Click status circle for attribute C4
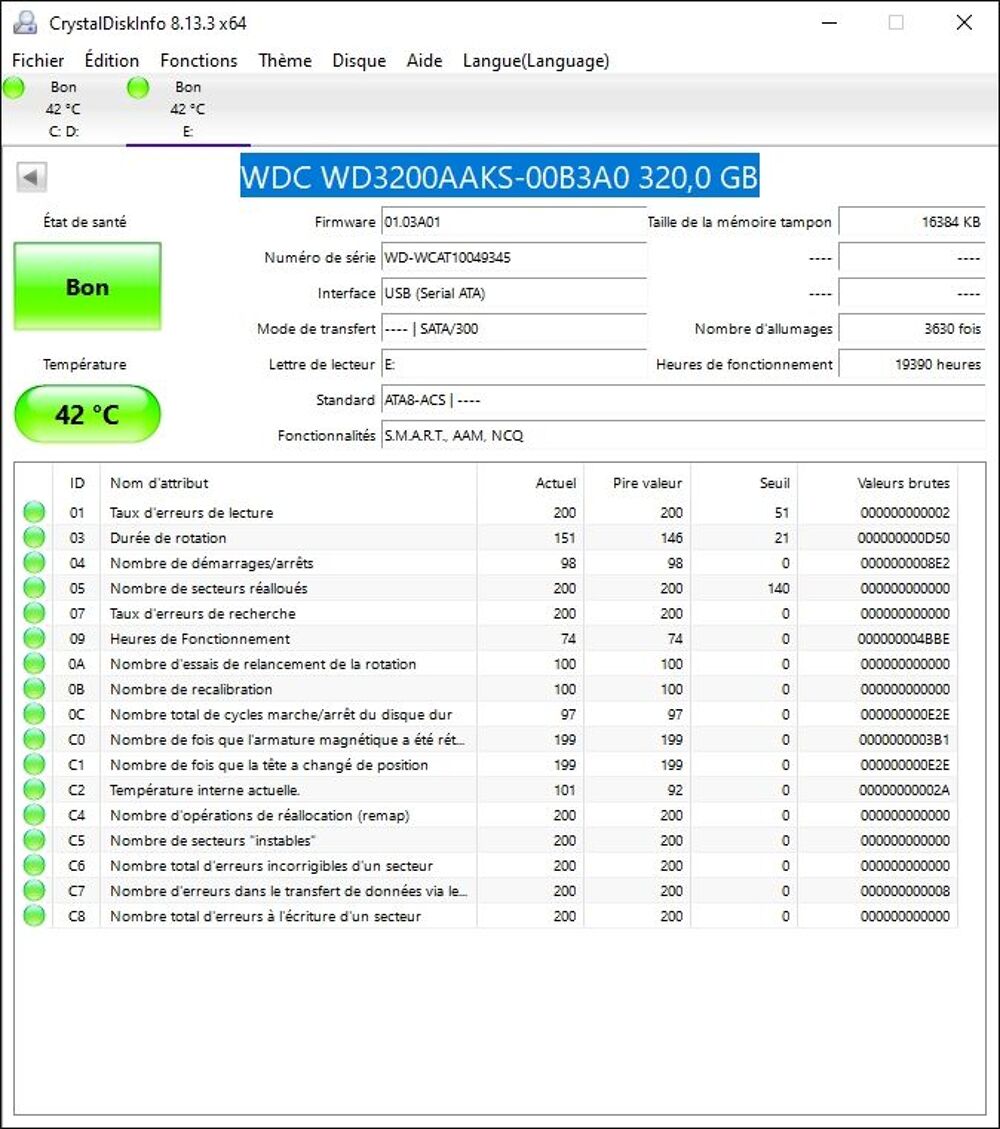The width and height of the screenshot is (1000, 1129). [34, 814]
